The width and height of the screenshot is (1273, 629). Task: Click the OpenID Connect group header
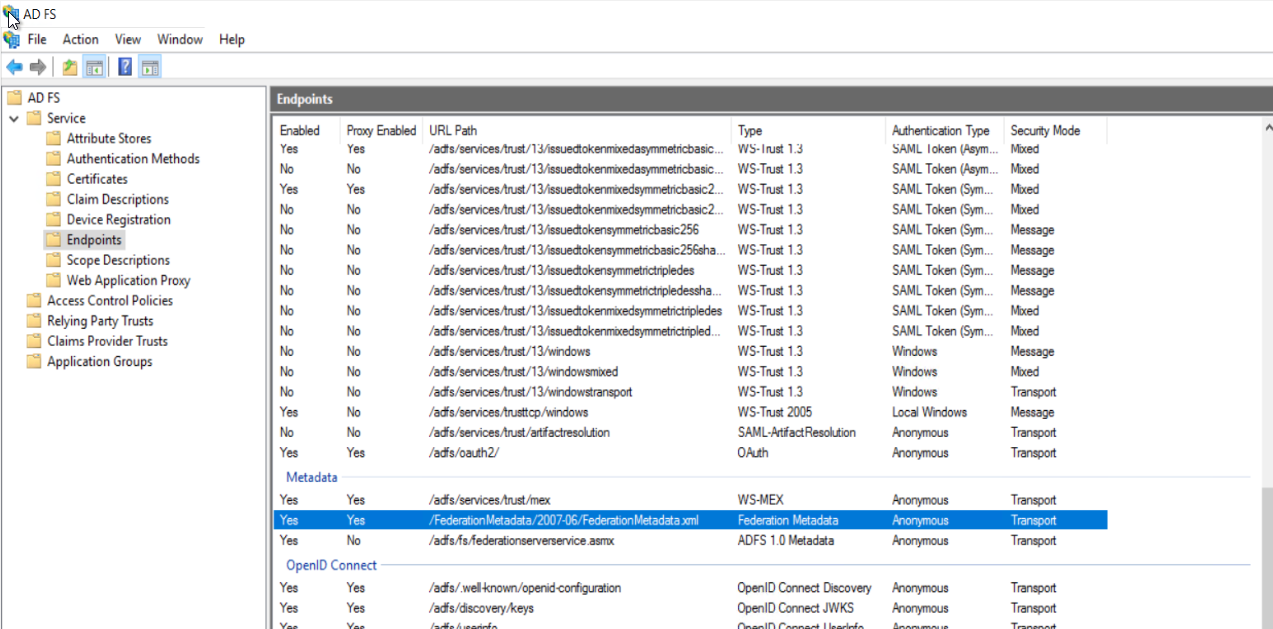coord(331,565)
